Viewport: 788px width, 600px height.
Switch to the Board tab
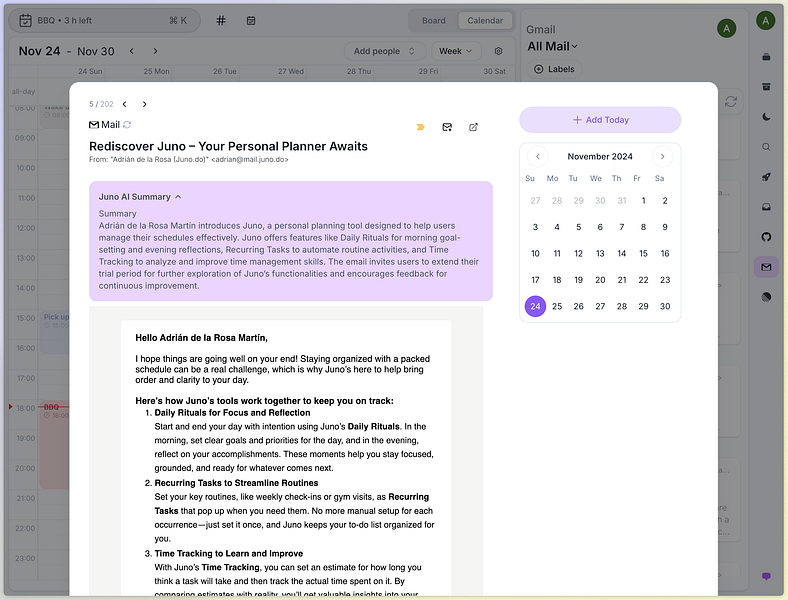click(x=434, y=21)
